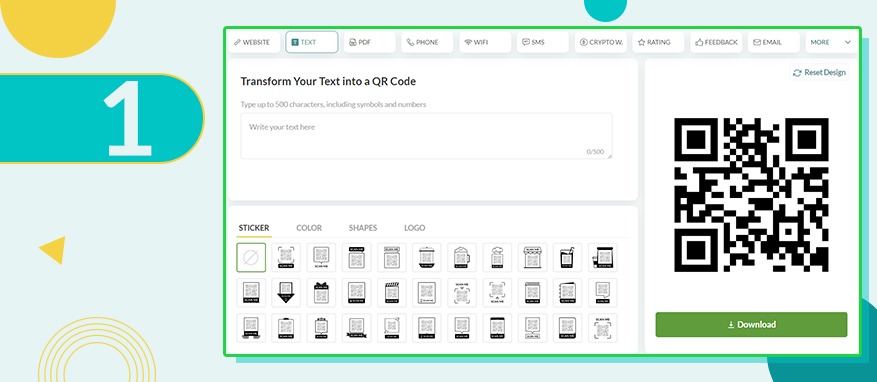Choose the gift bow sticker frame
The height and width of the screenshot is (382, 877).
coord(322,293)
